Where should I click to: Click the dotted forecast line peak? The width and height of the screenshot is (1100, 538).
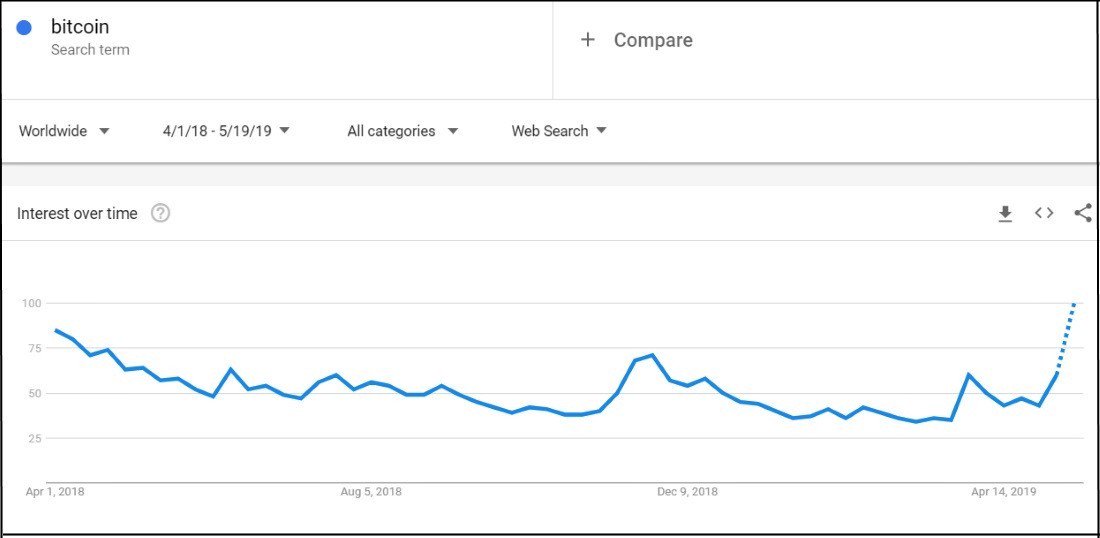click(x=1074, y=304)
